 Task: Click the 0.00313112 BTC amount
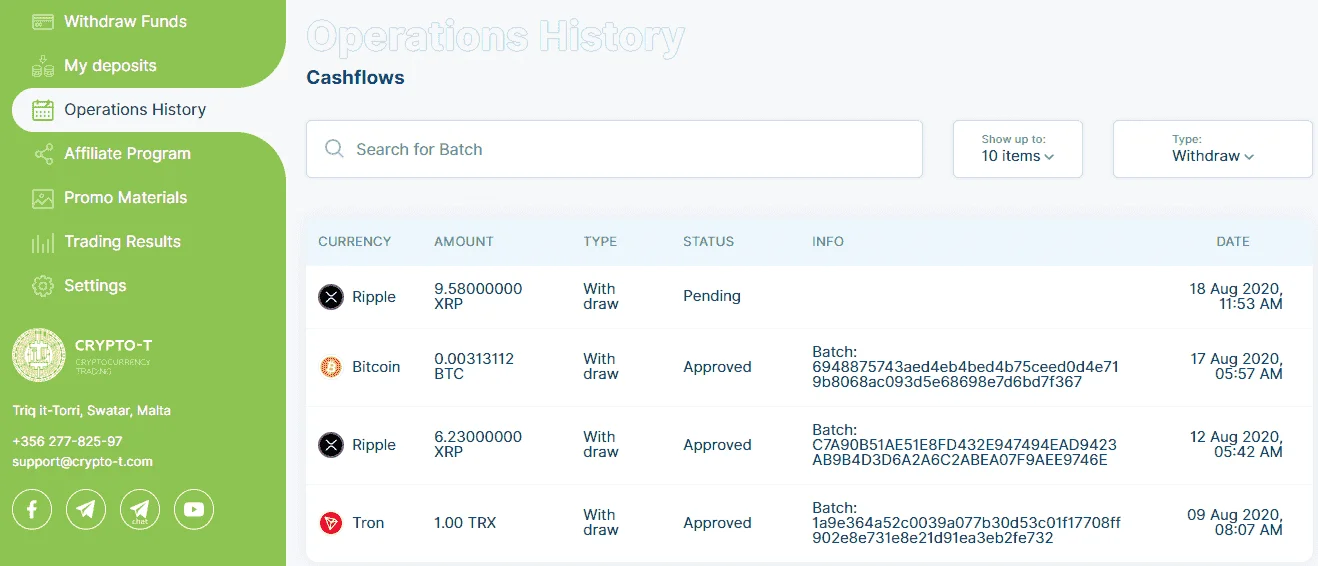coord(474,366)
